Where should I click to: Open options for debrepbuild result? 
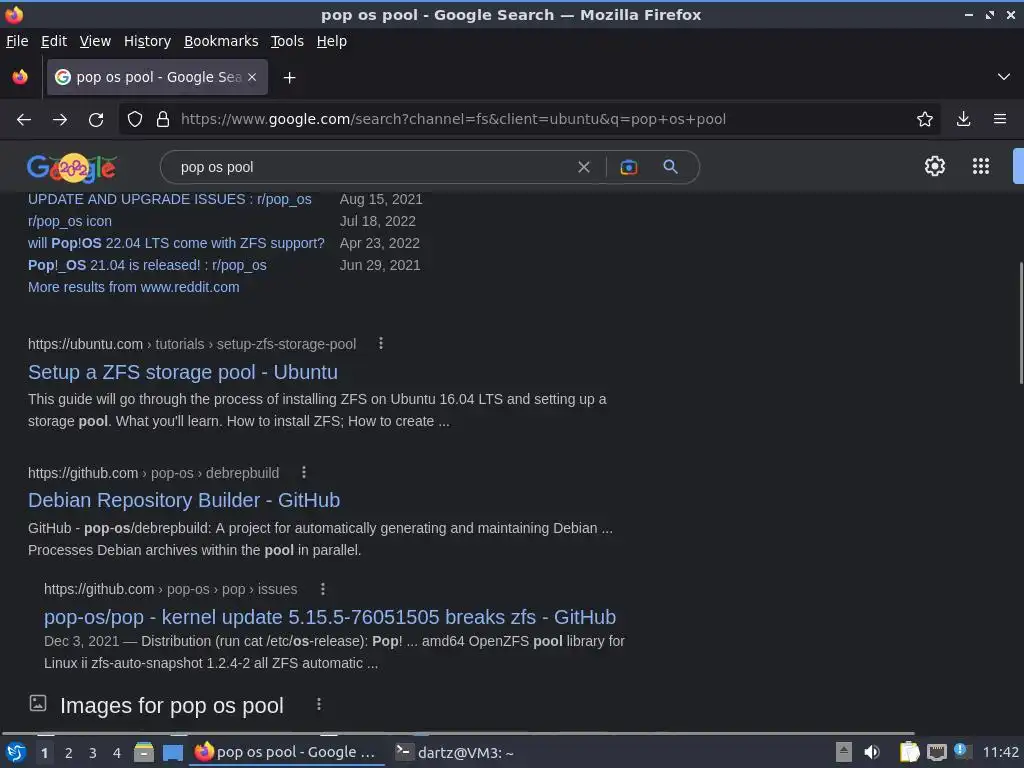[304, 472]
